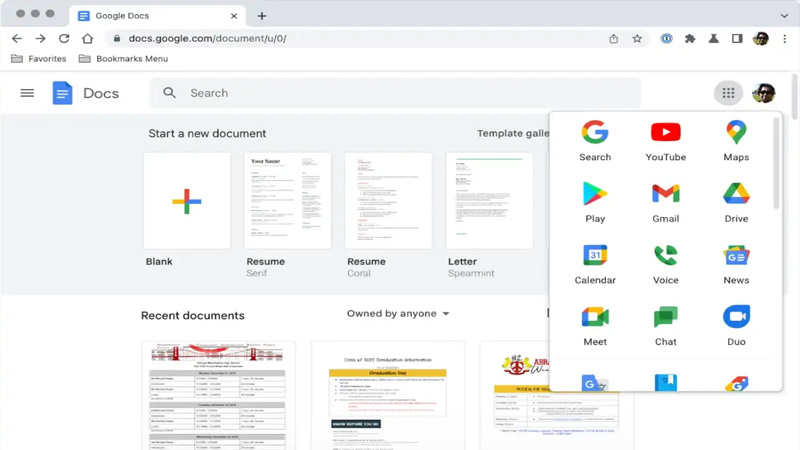Open Google News app

736,264
